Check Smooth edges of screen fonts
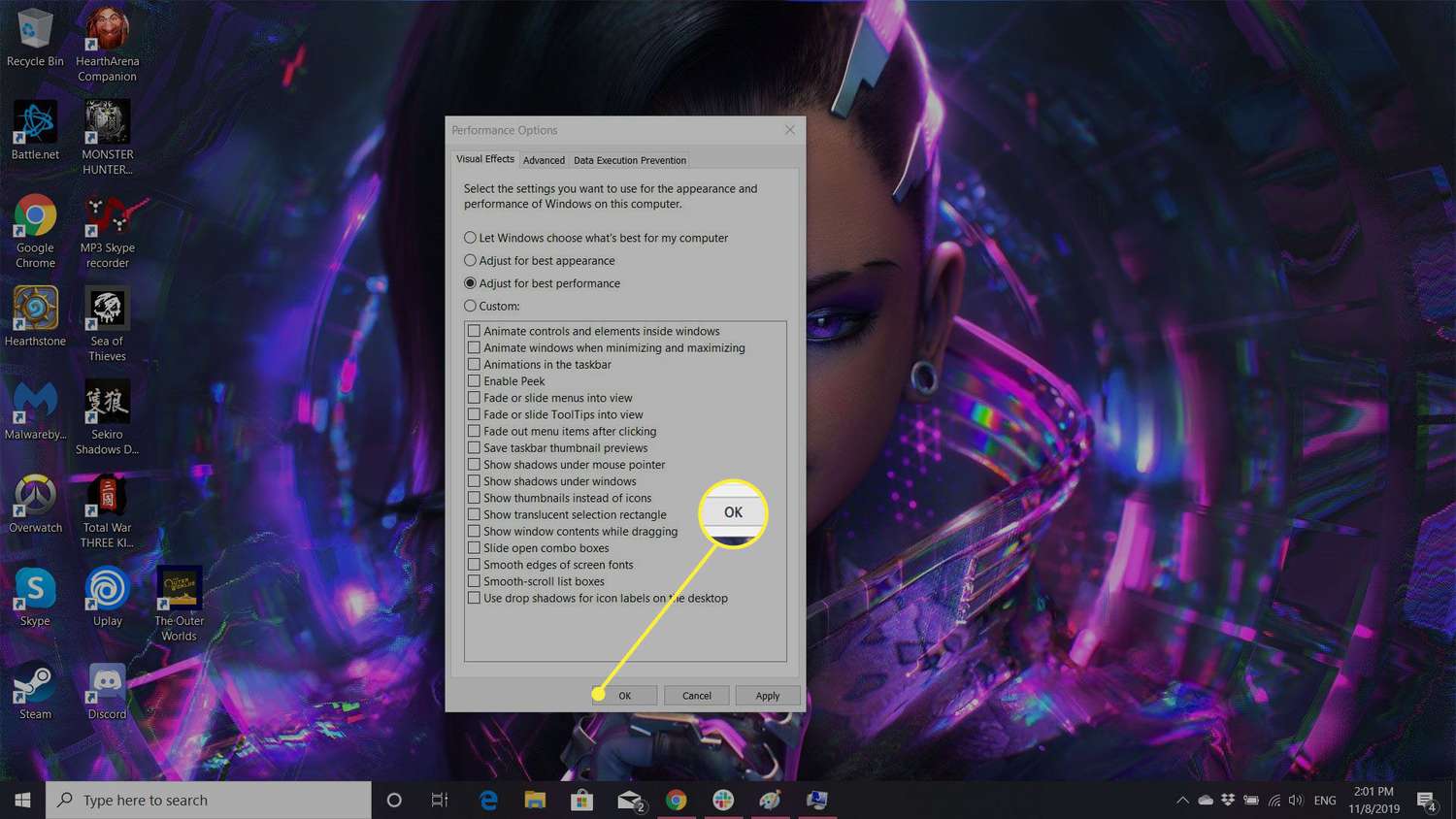Viewport: 1456px width, 819px height. point(474,564)
